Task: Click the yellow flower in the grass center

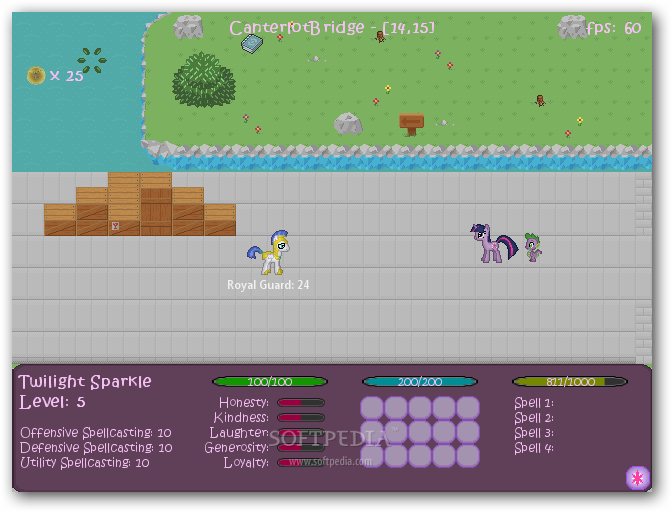Action: tap(388, 89)
